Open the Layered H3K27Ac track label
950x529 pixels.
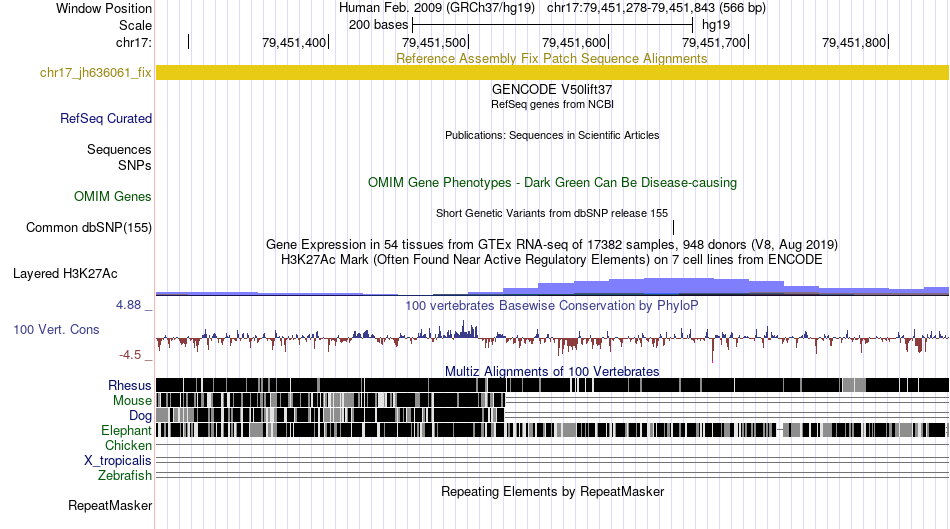coord(65,273)
